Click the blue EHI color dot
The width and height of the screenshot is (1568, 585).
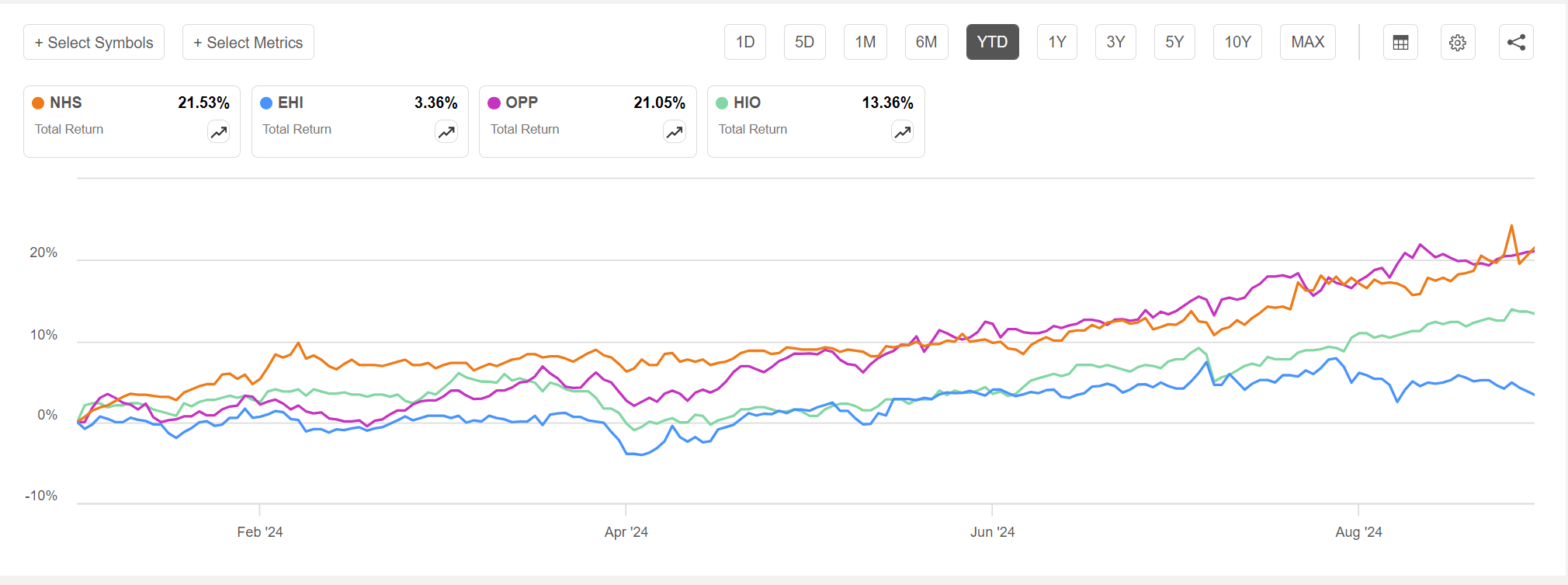coord(266,103)
